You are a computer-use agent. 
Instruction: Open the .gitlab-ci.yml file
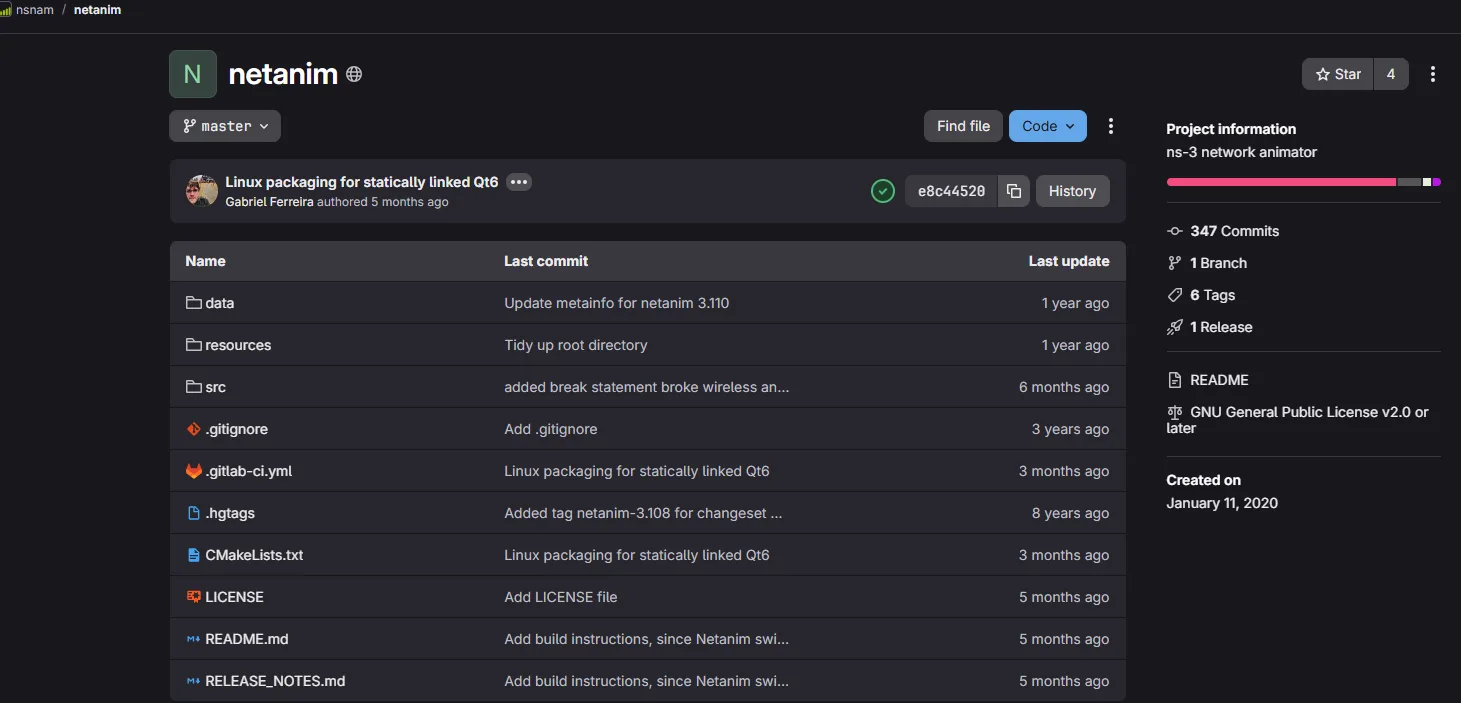[248, 471]
